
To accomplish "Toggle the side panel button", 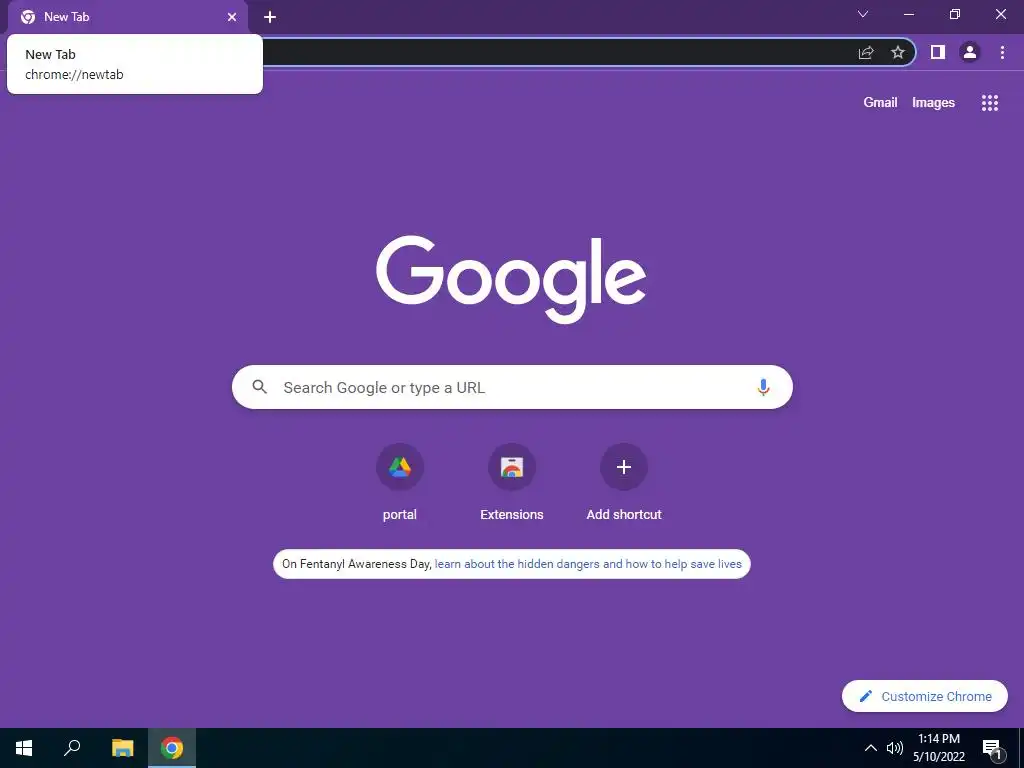I will coord(938,52).
